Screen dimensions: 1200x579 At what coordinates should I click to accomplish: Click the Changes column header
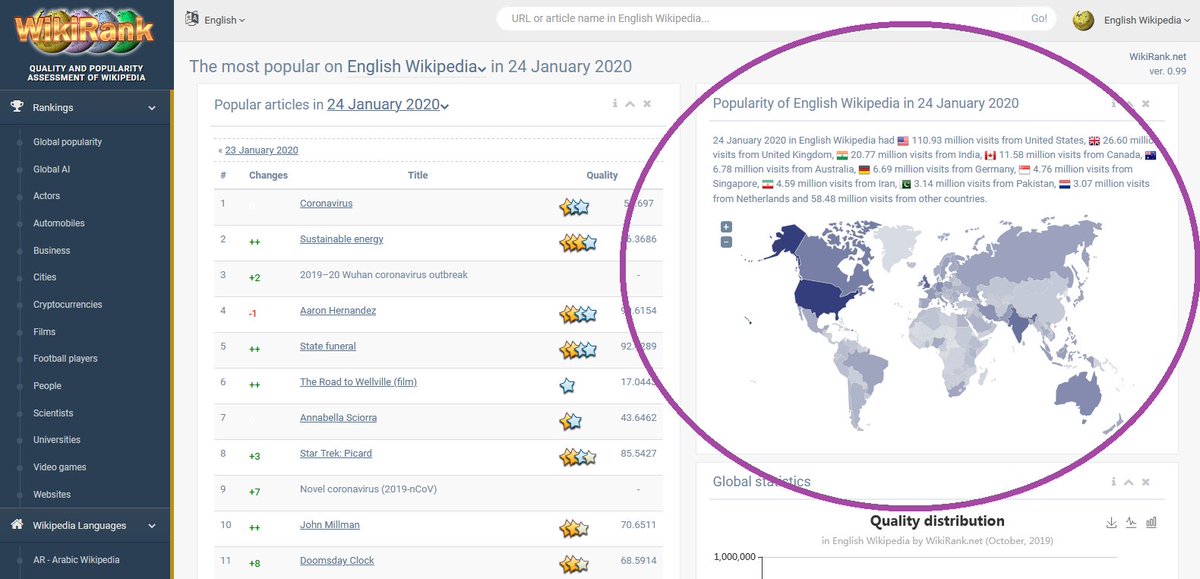[x=268, y=175]
